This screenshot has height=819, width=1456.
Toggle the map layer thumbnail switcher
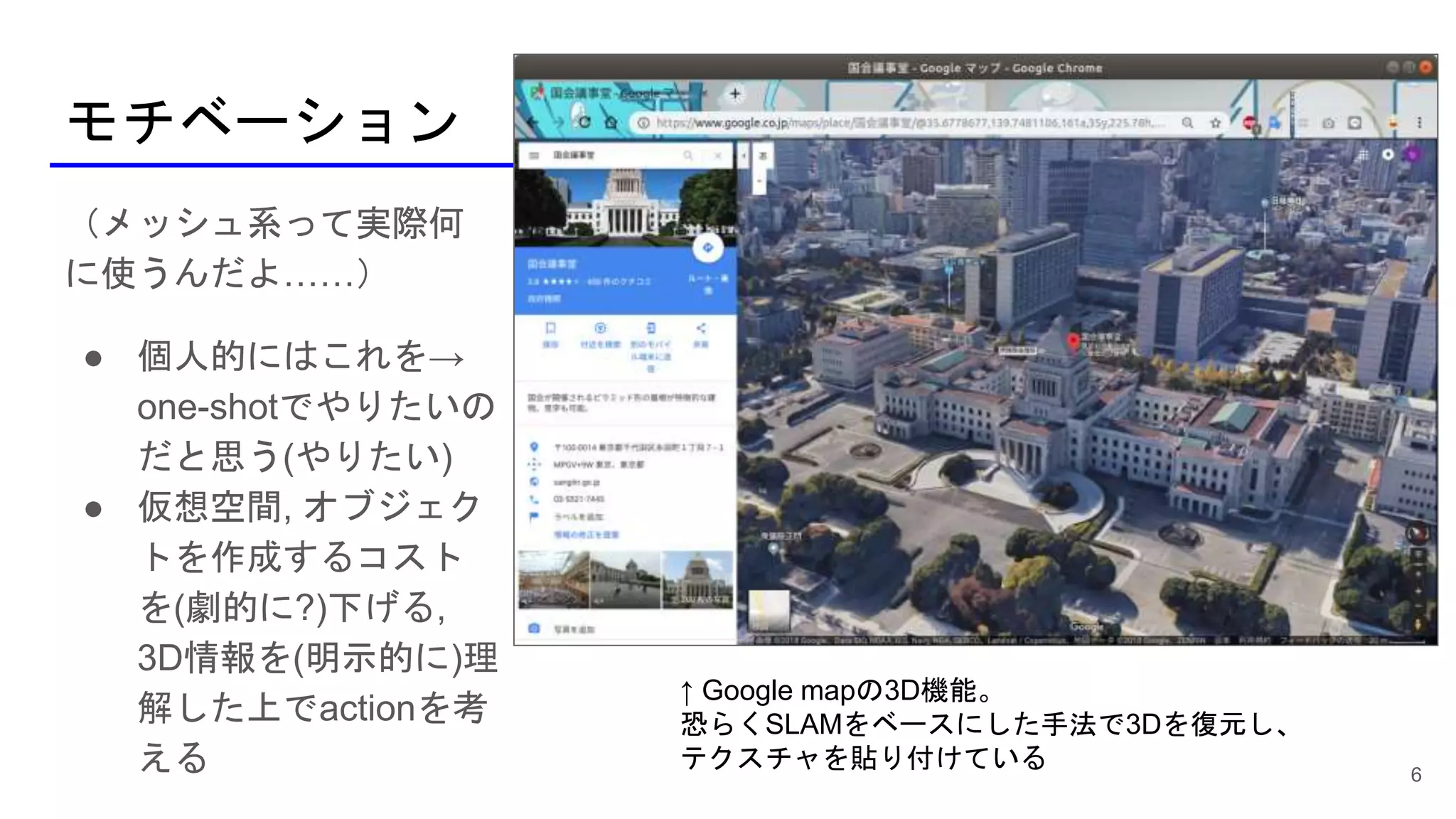coord(769,610)
